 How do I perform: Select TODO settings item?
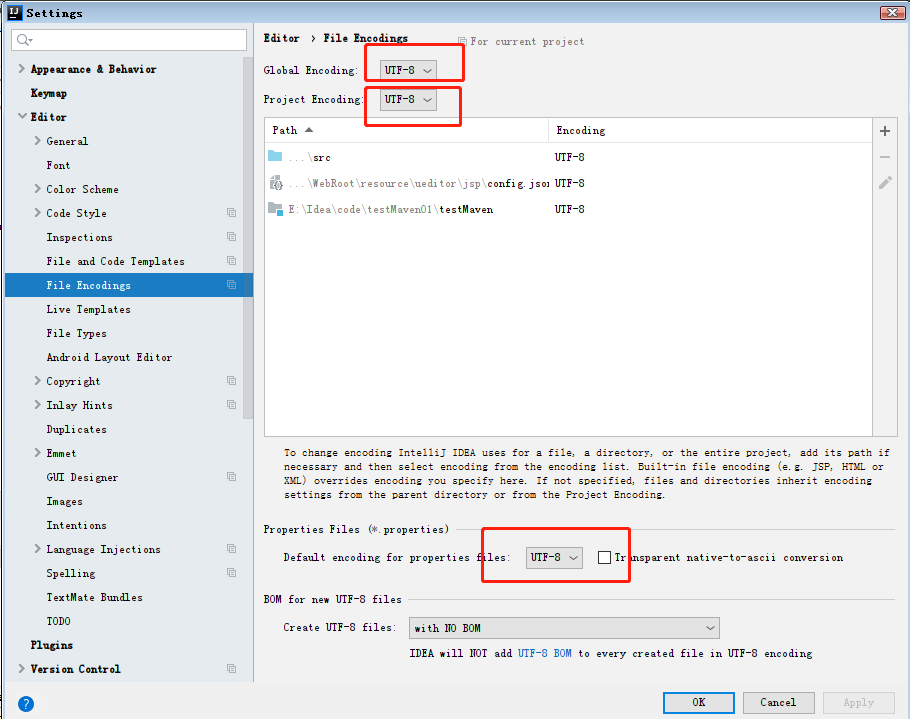point(58,622)
